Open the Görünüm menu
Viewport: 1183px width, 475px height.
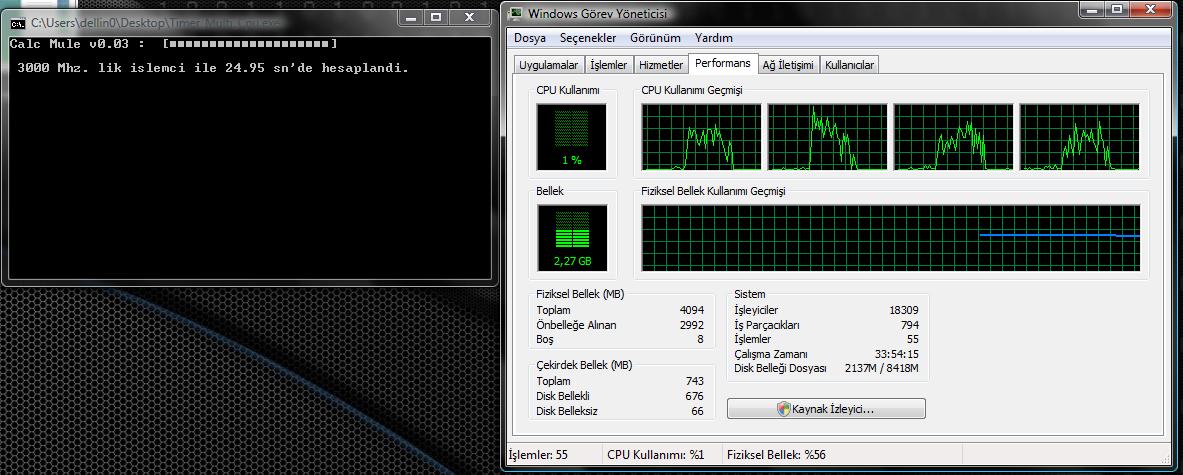point(655,38)
